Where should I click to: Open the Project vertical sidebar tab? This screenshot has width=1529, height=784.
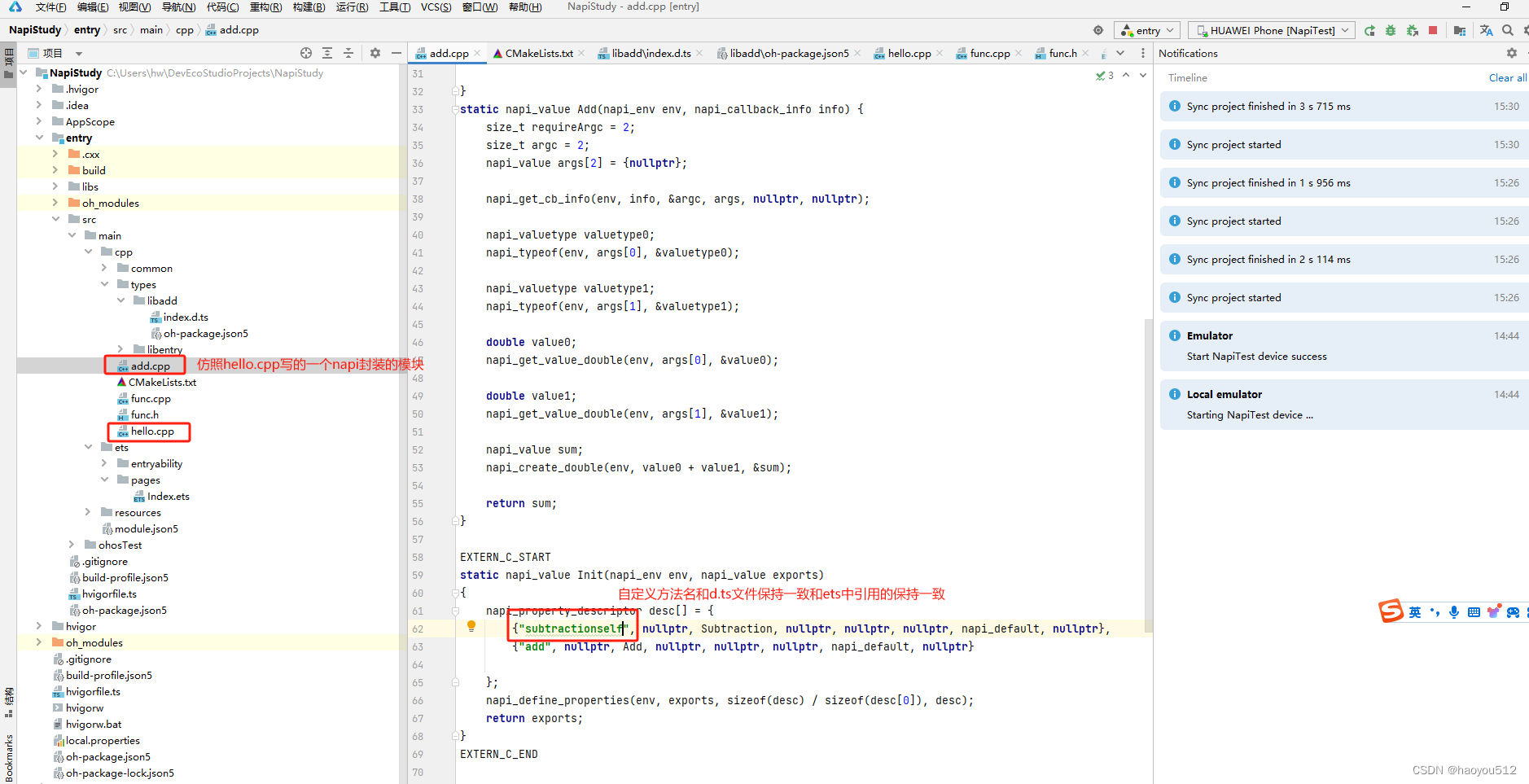click(8, 64)
